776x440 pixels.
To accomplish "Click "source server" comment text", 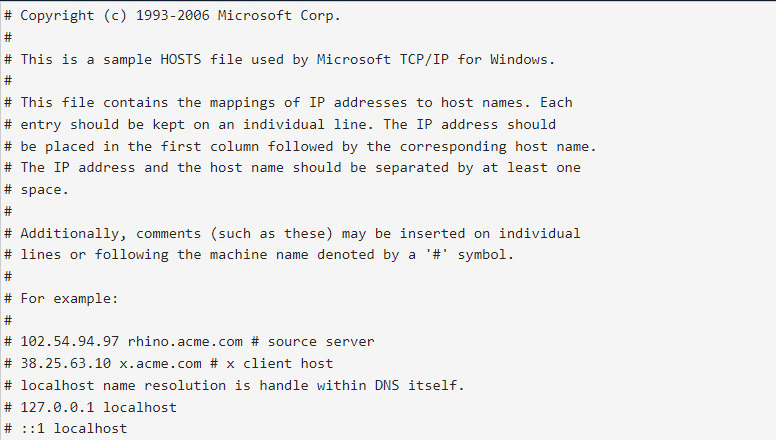I will (321, 342).
